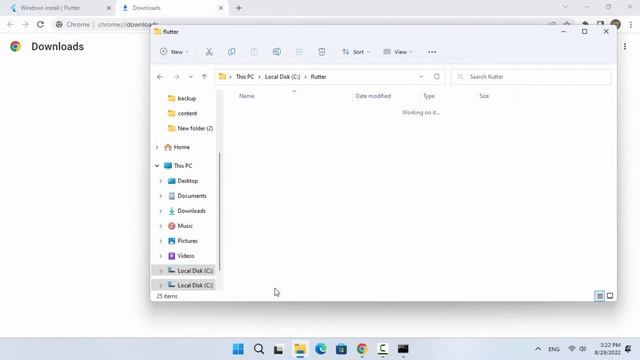Expand the Downloads tree node
640x360 pixels.
160,211
